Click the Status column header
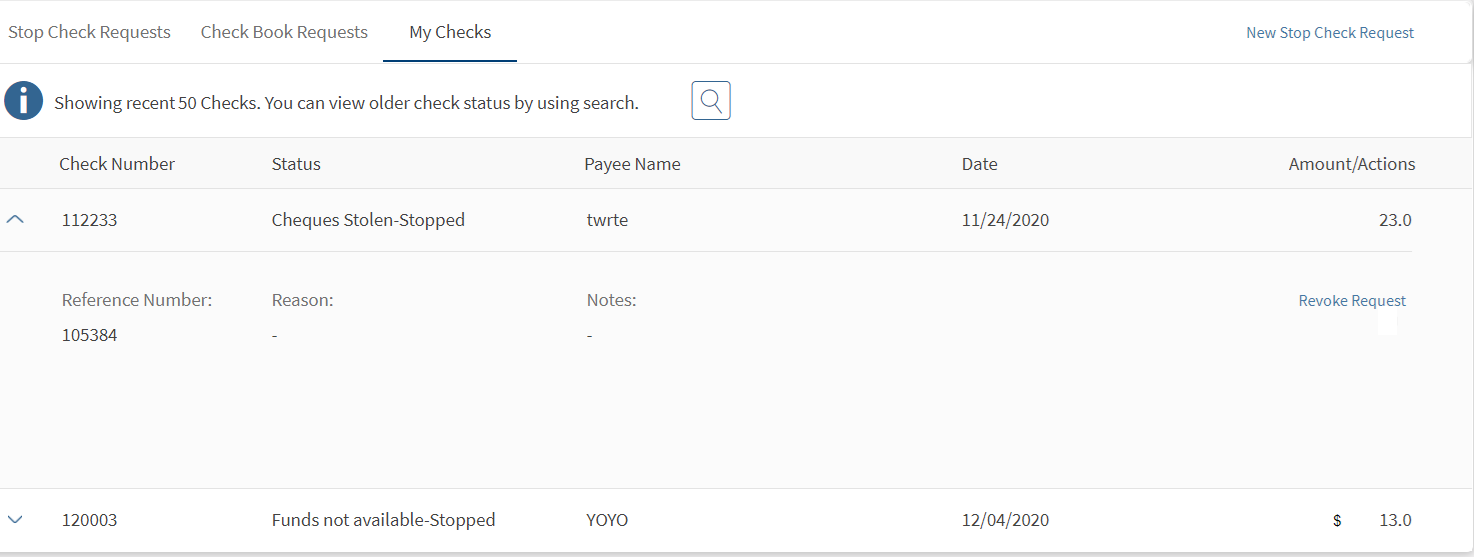This screenshot has height=557, width=1474. (x=296, y=164)
